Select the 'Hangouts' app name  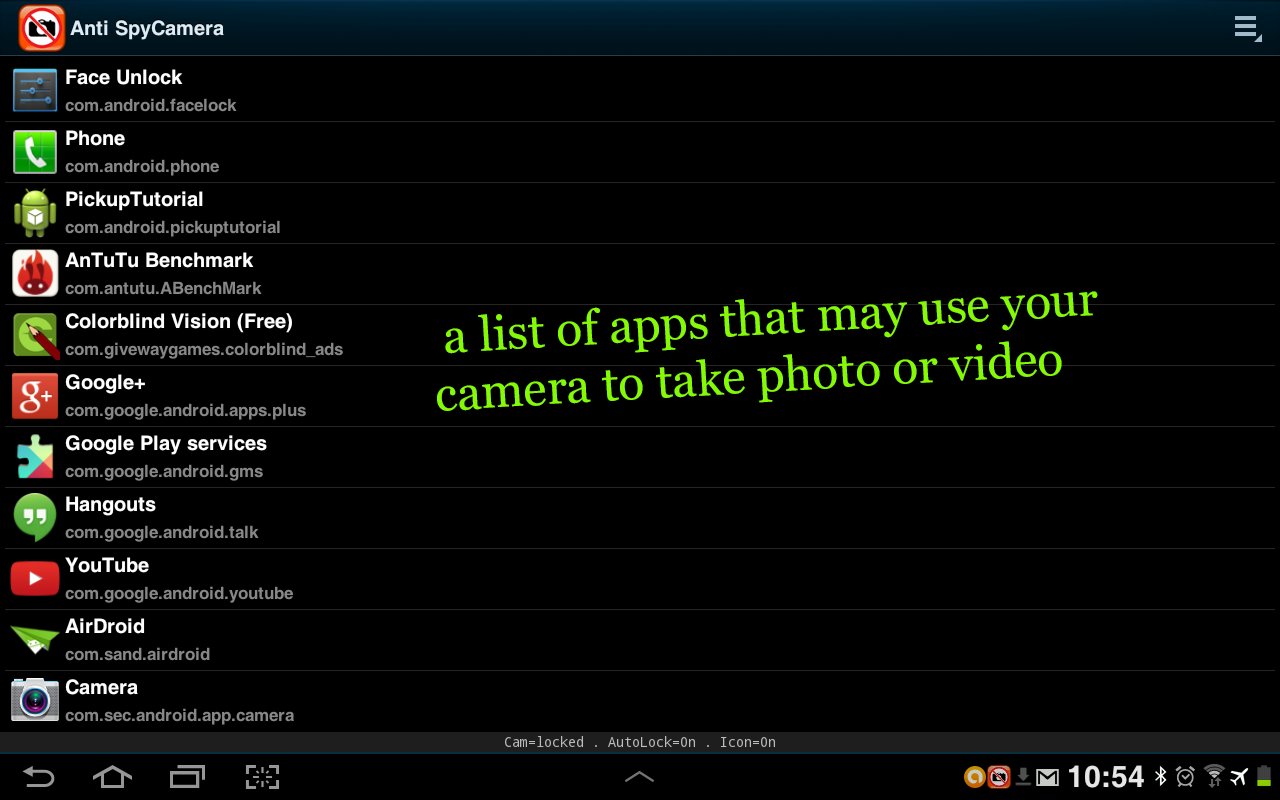click(110, 504)
